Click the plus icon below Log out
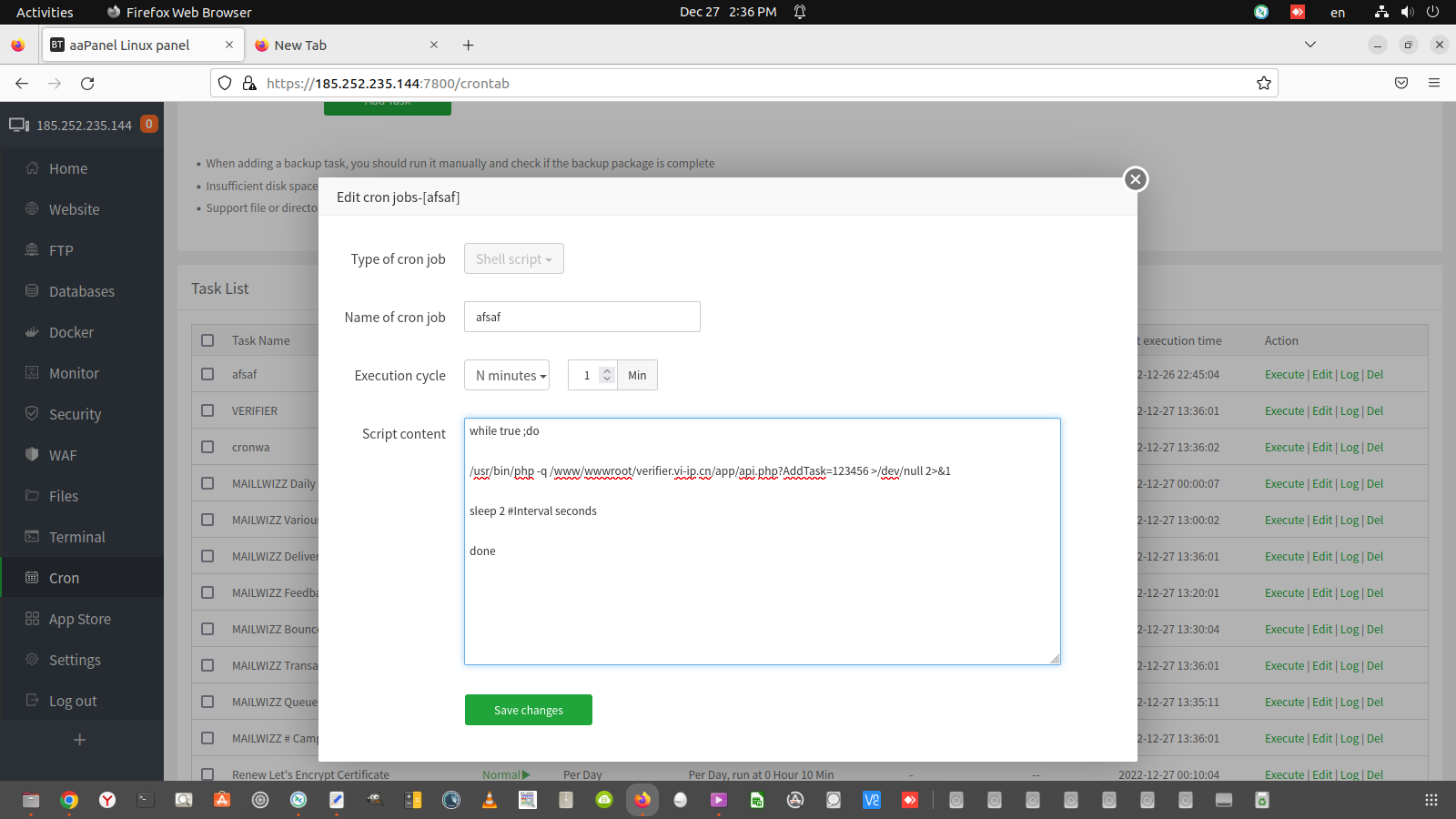This screenshot has width=1456, height=819. 80,740
